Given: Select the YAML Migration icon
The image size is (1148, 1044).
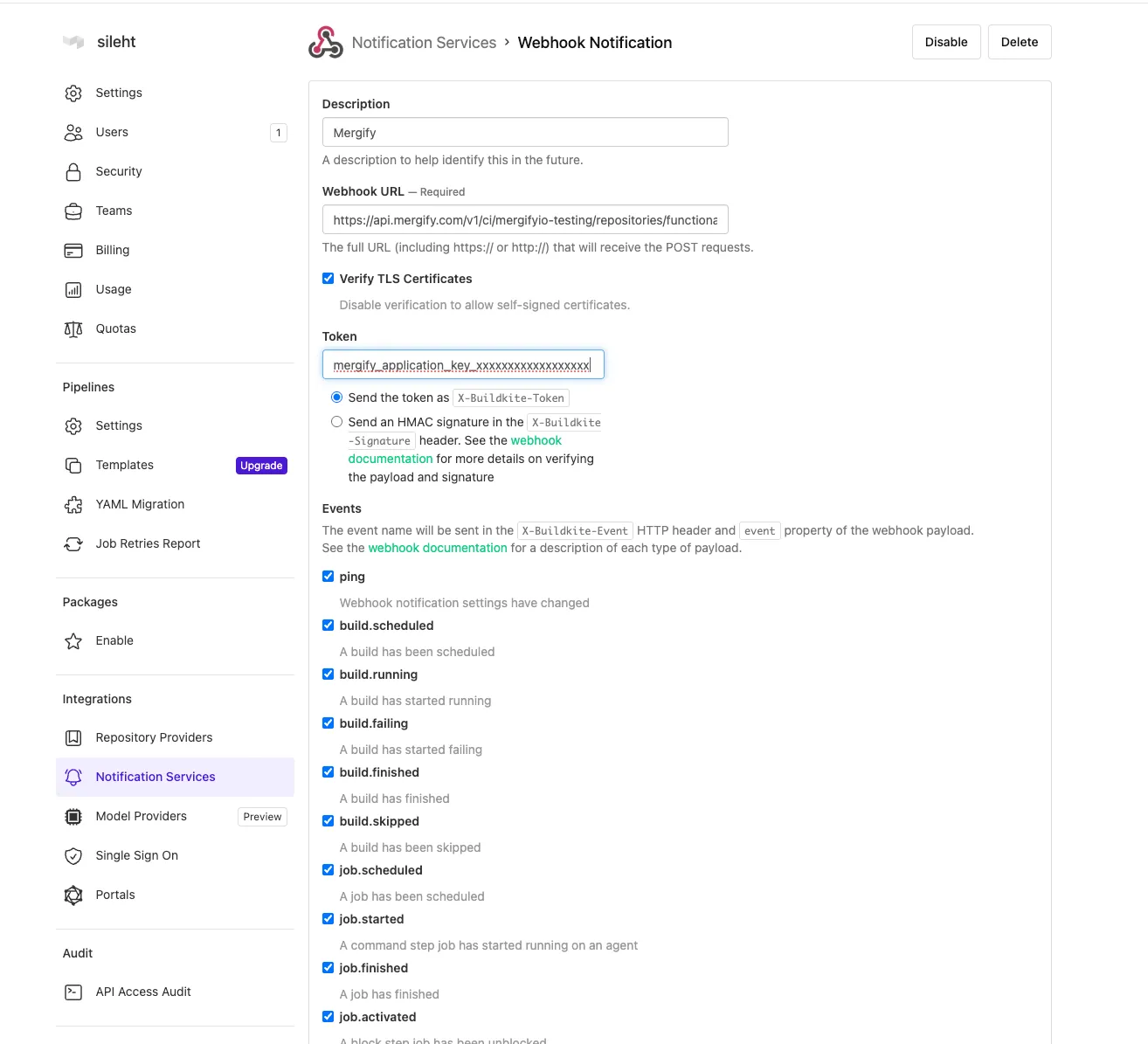Looking at the screenshot, I should click(x=73, y=504).
